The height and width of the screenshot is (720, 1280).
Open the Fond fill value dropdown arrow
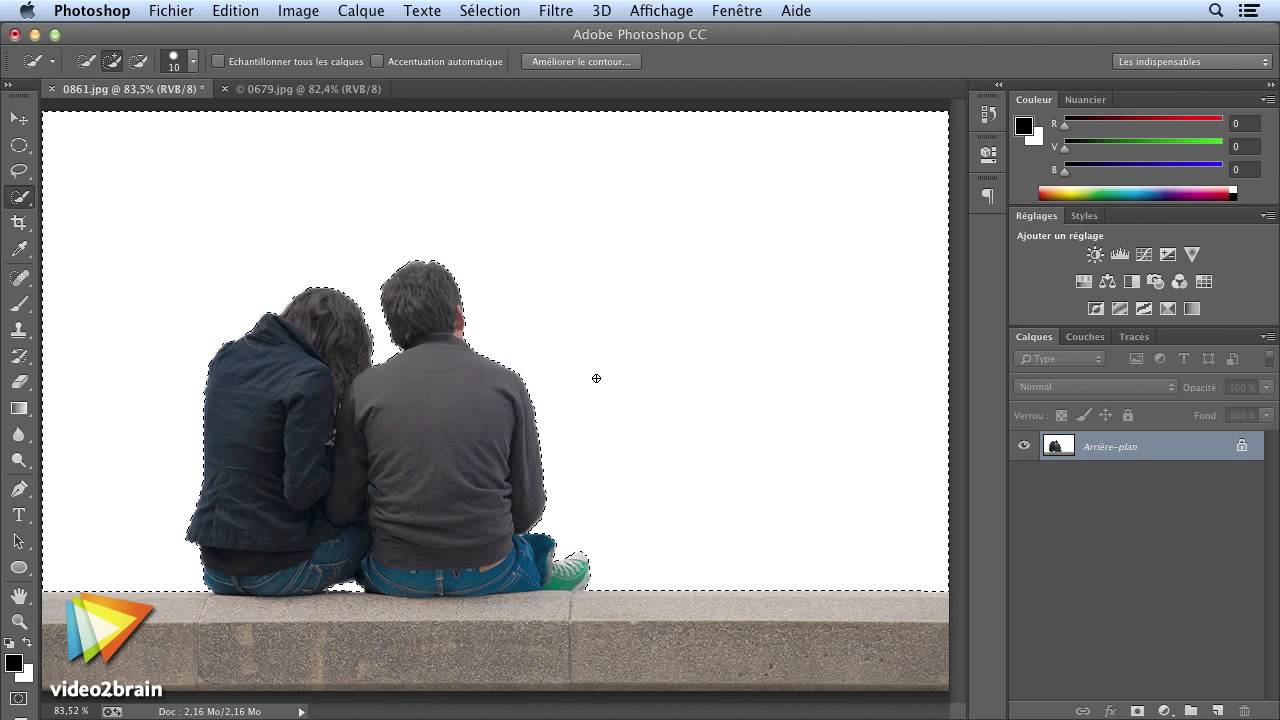click(1266, 415)
